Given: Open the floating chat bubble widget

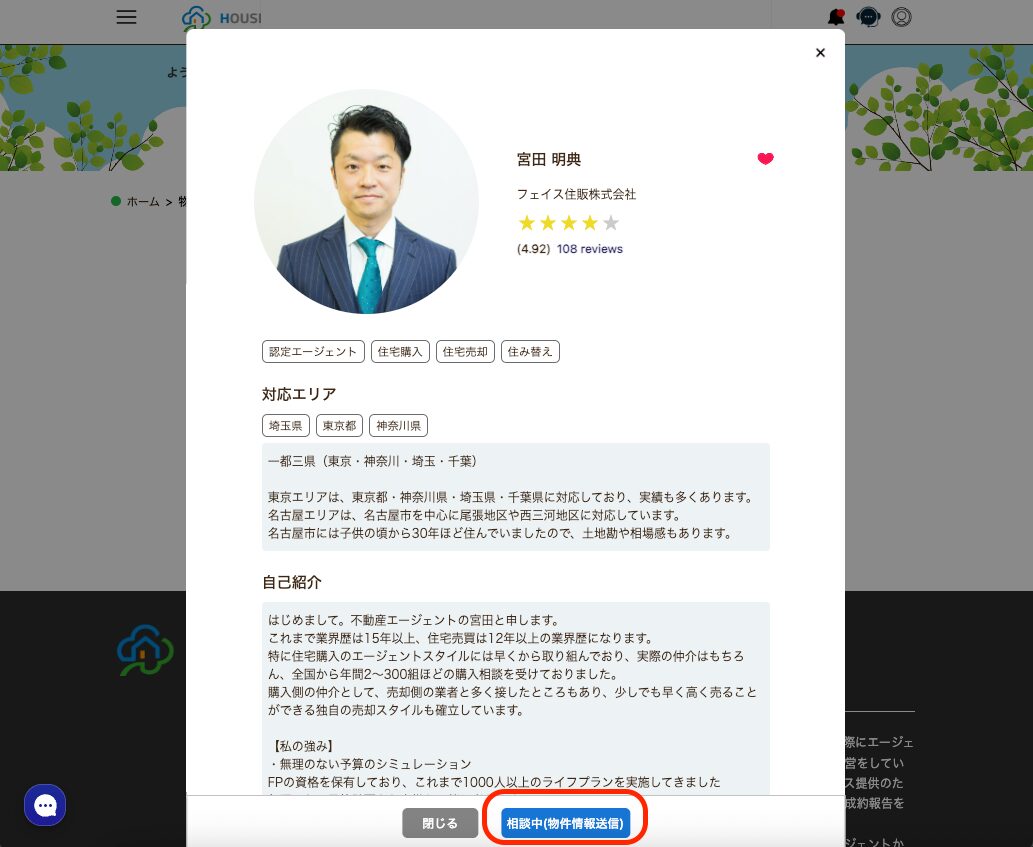Looking at the screenshot, I should [45, 805].
